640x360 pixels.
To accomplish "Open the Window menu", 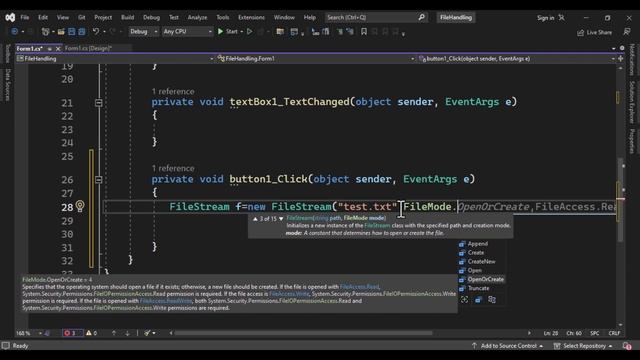I will [284, 18].
